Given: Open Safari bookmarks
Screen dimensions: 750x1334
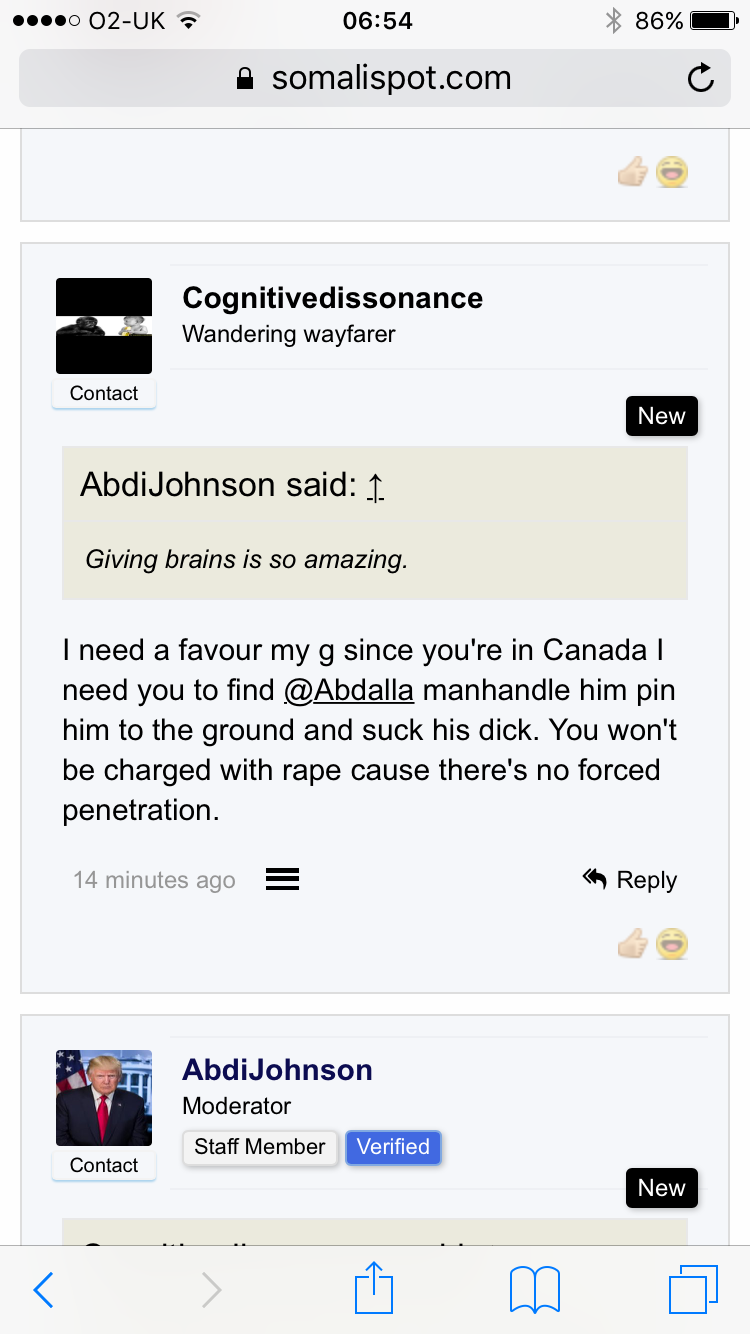Looking at the screenshot, I should click(535, 1290).
